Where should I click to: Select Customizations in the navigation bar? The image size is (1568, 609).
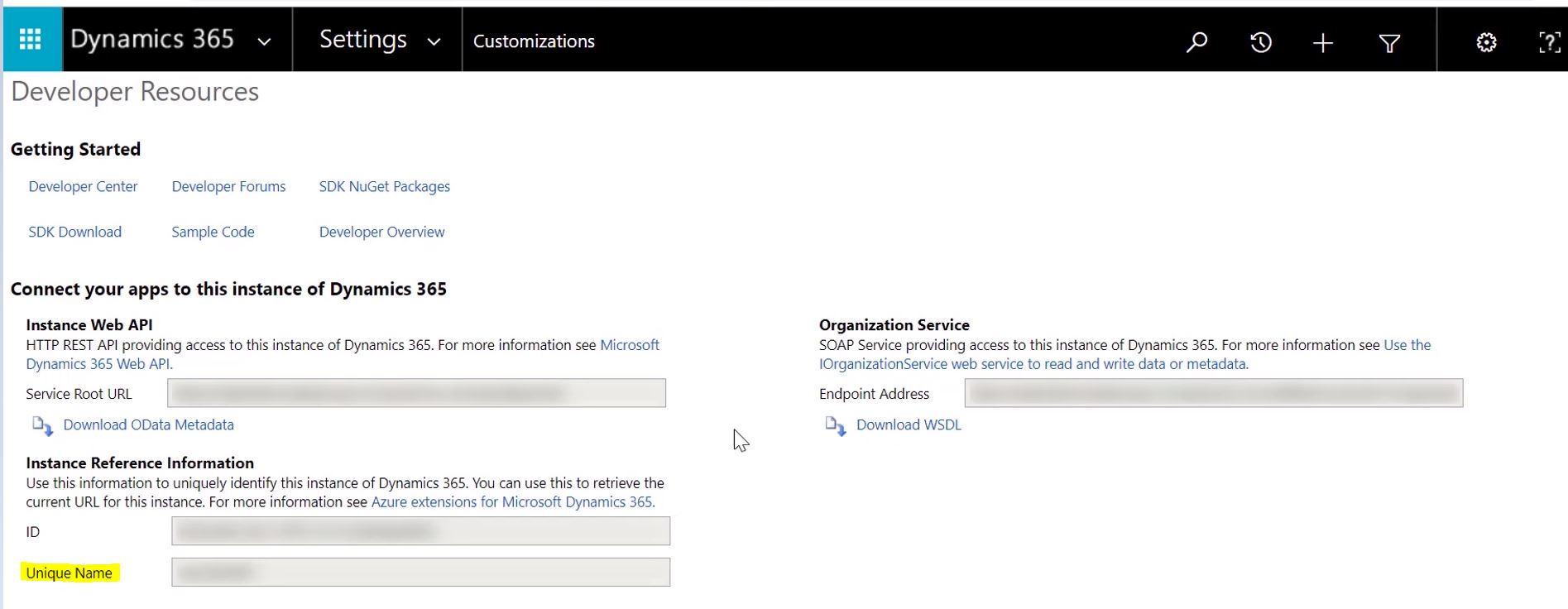(534, 41)
